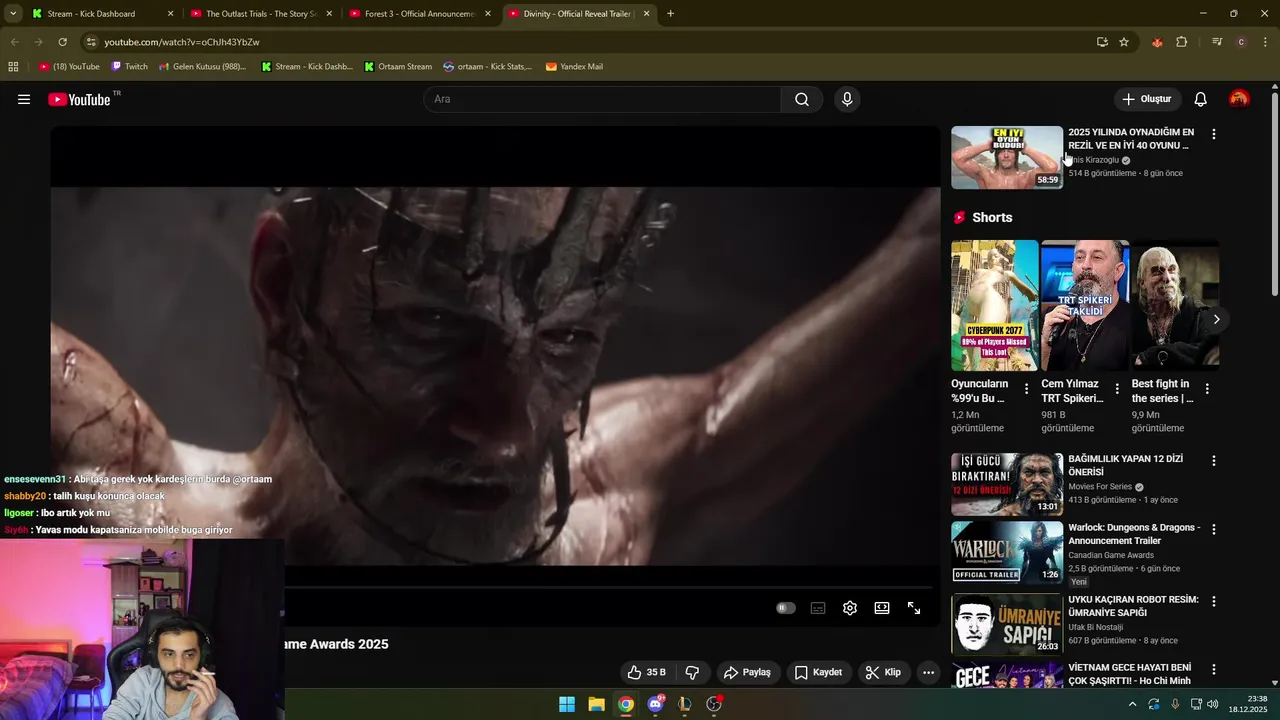The height and width of the screenshot is (720, 1280).
Task: Open the EN İYİ OYUN video thumbnail
Action: point(1007,157)
